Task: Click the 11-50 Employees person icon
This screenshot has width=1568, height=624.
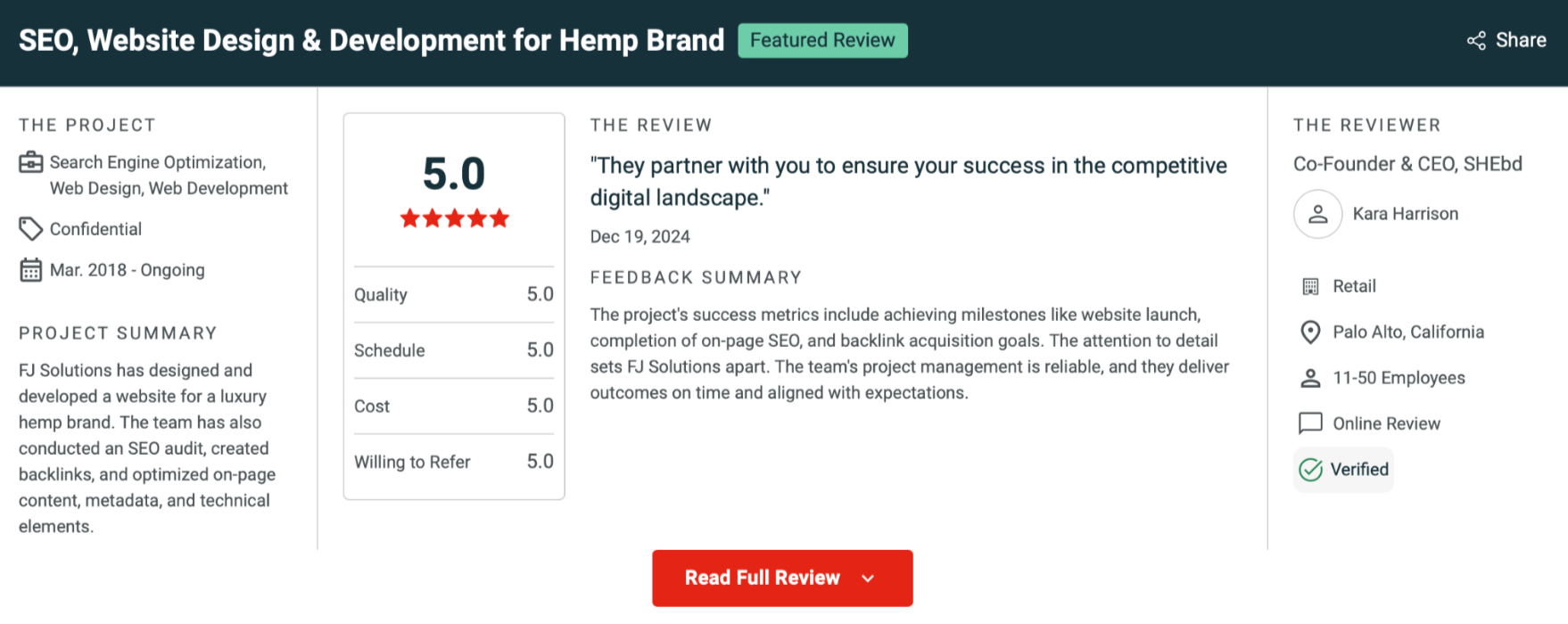Action: [x=1310, y=378]
